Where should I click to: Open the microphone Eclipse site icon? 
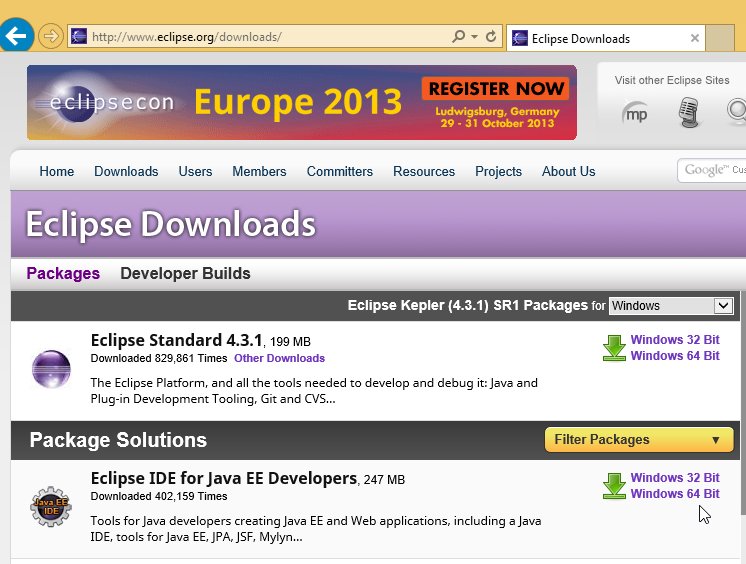pyautogui.click(x=688, y=112)
